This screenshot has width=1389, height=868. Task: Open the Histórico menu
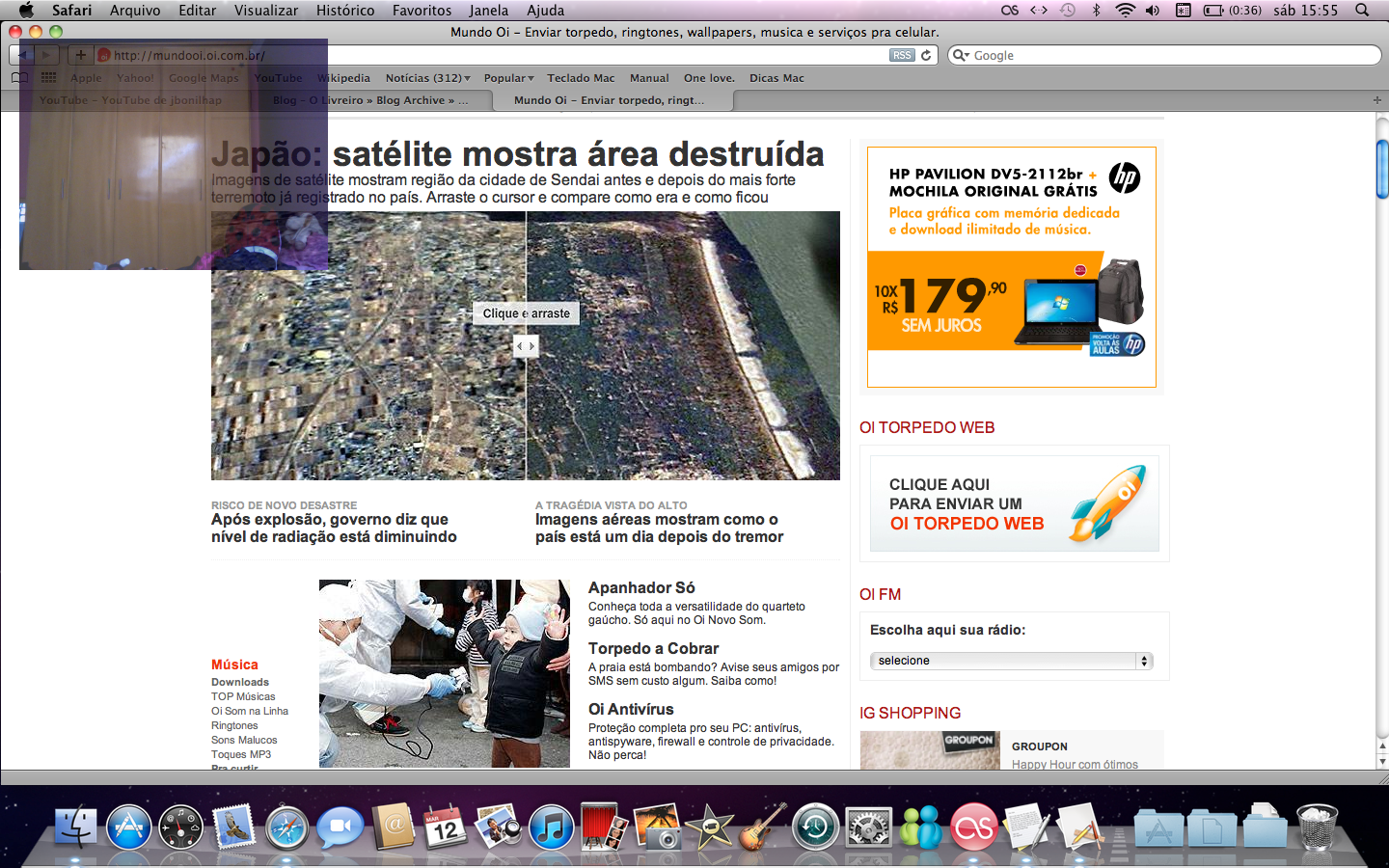(345, 10)
